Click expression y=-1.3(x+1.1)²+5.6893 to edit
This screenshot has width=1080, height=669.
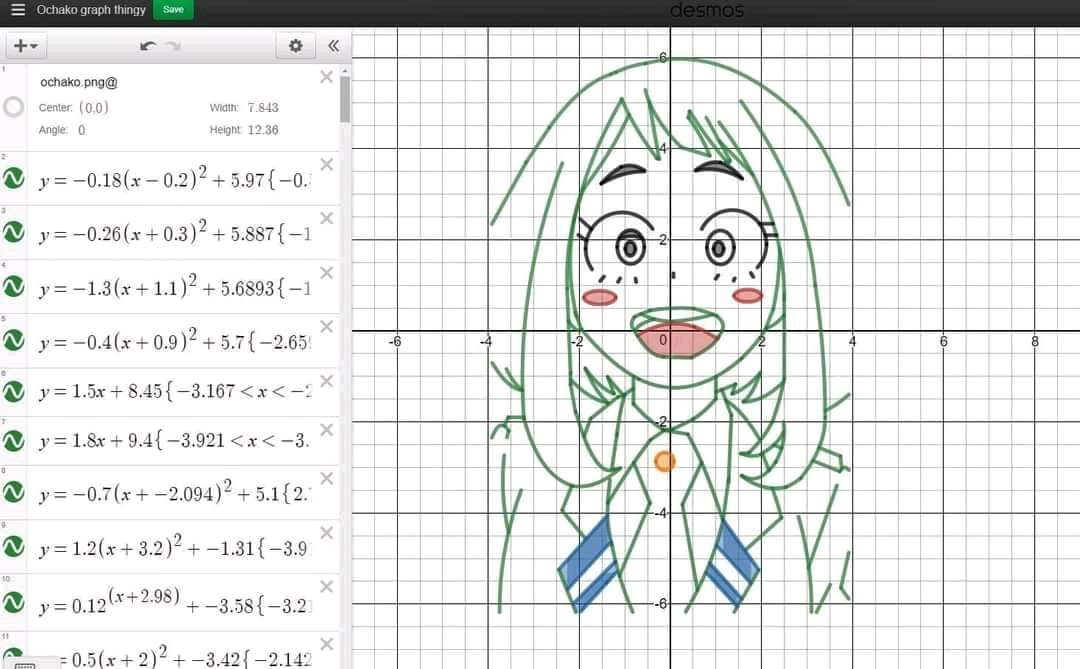click(x=175, y=287)
